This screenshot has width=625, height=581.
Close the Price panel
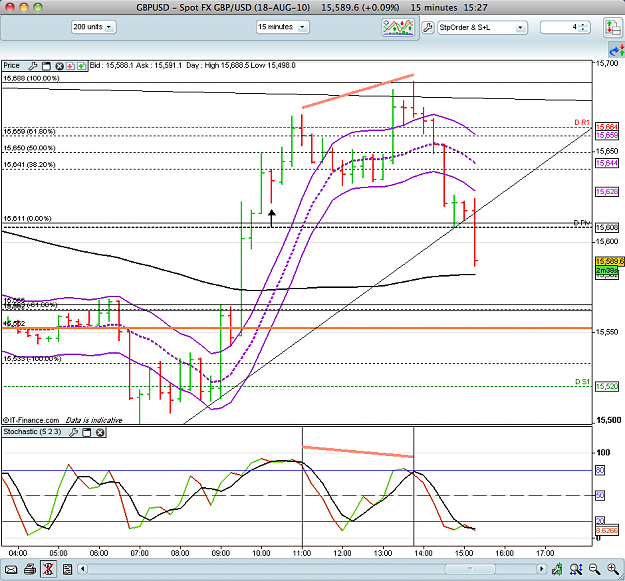coord(59,66)
